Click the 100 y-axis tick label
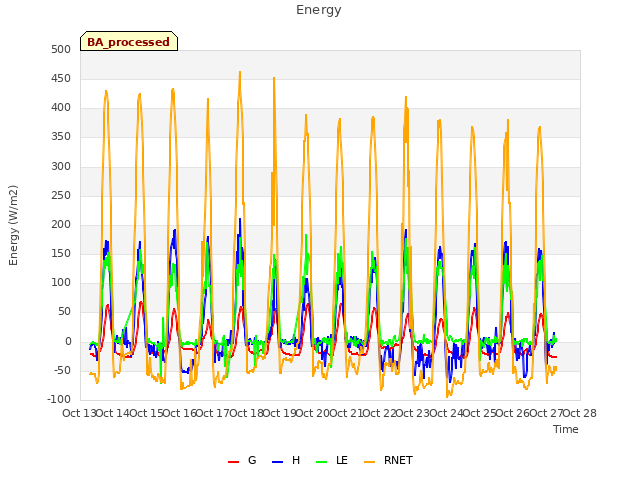 [x=61, y=282]
